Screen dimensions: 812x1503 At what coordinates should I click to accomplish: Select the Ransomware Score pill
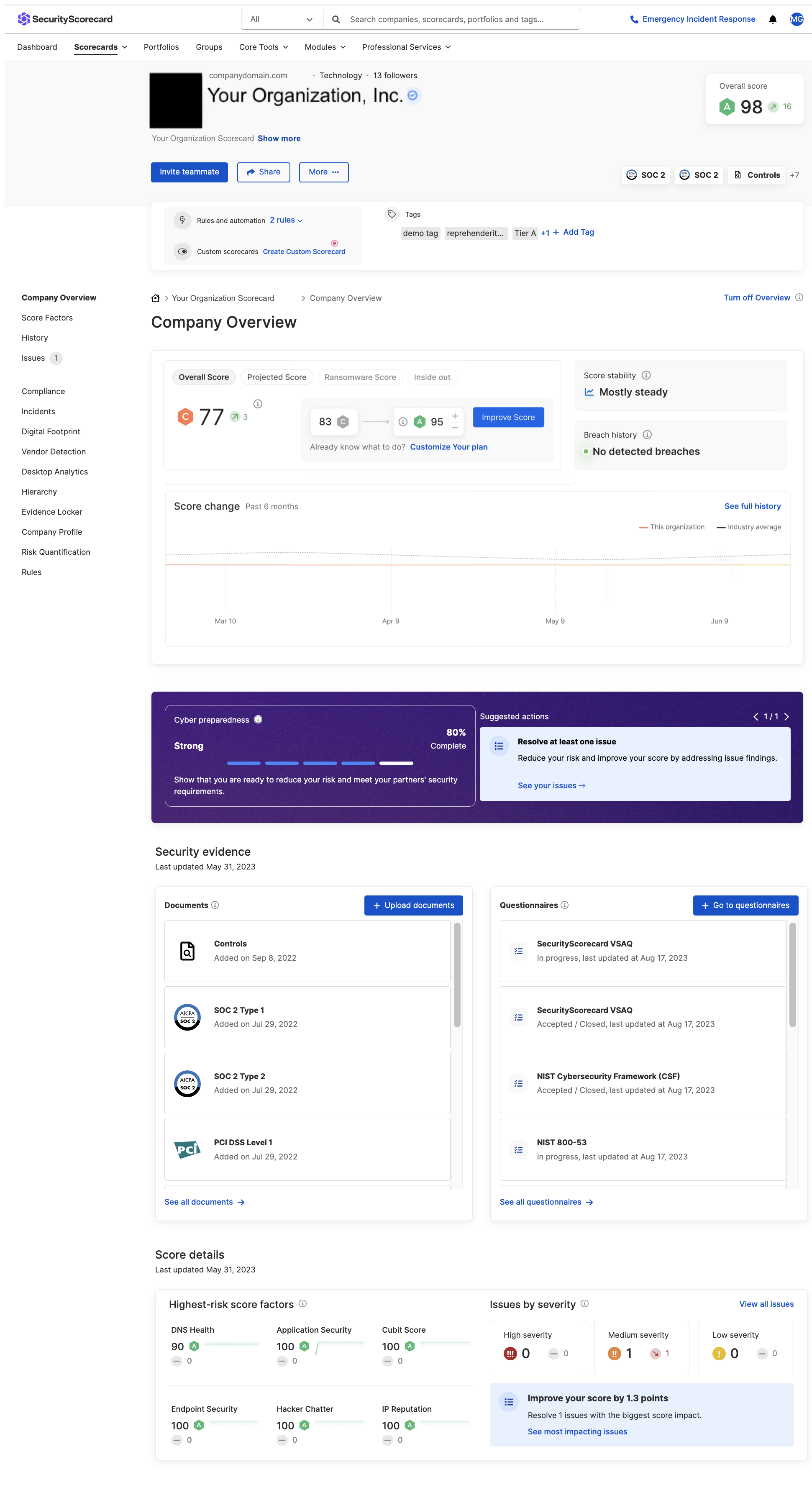click(x=360, y=377)
